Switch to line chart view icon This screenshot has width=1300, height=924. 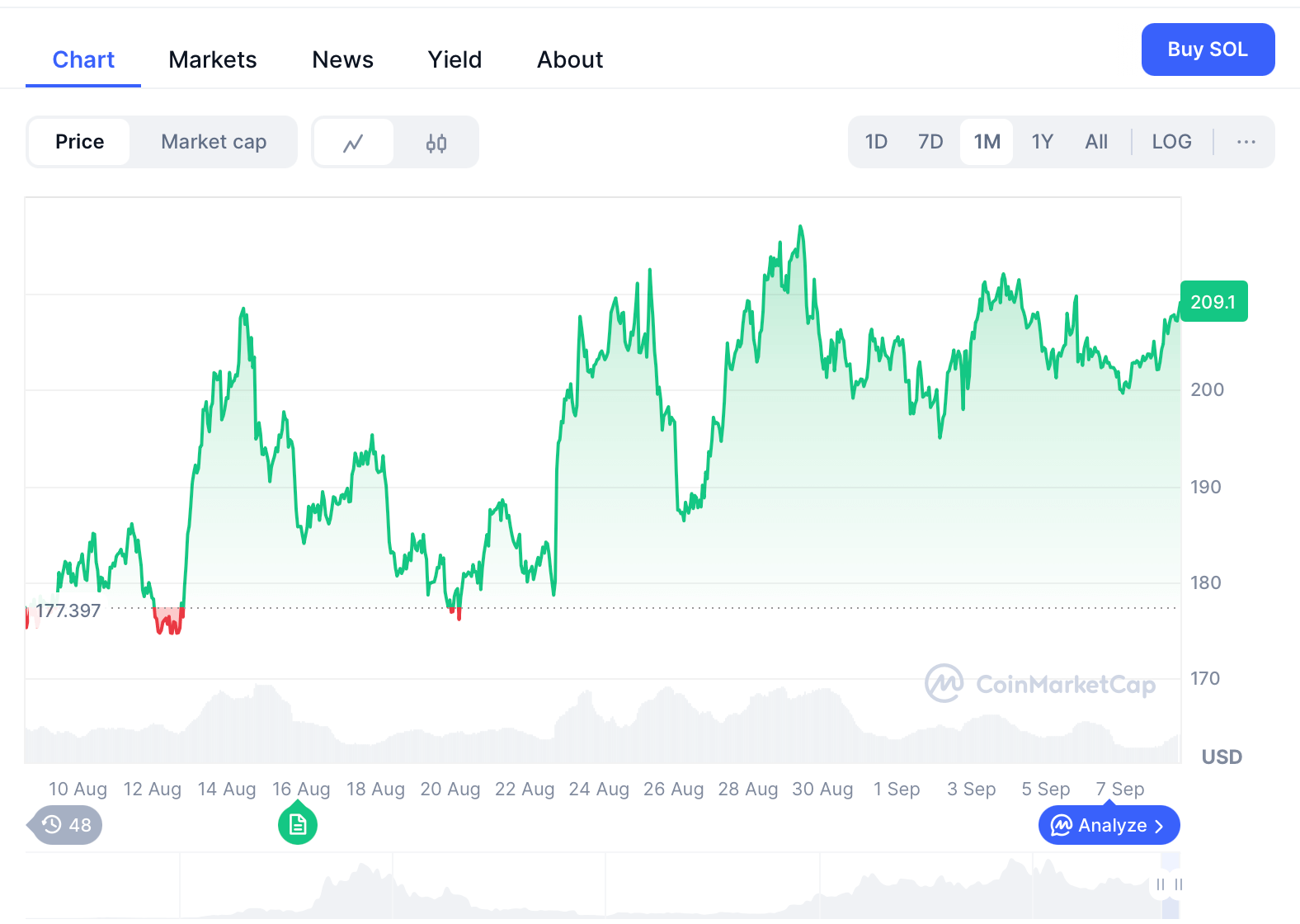pos(353,143)
